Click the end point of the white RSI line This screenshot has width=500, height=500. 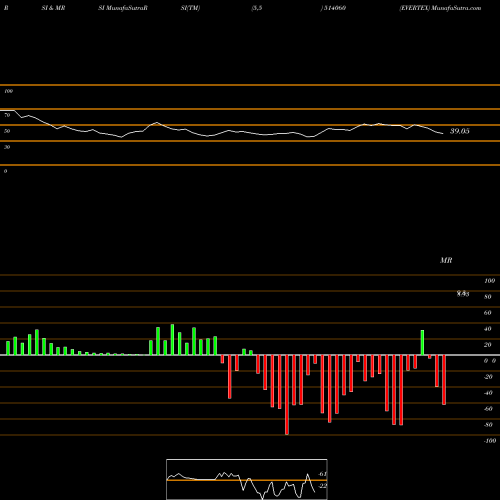(x=443, y=134)
